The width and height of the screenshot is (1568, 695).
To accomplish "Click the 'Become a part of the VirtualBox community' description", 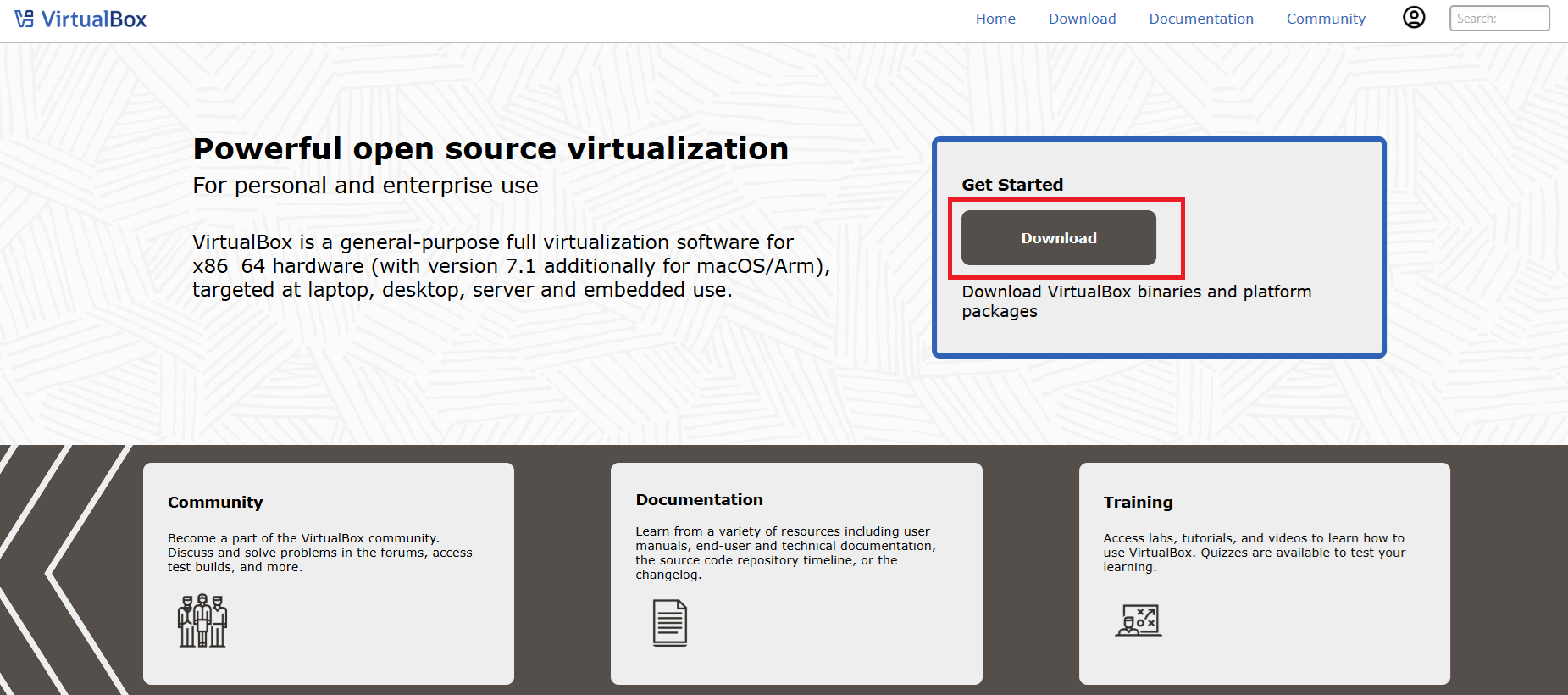I will [x=320, y=553].
